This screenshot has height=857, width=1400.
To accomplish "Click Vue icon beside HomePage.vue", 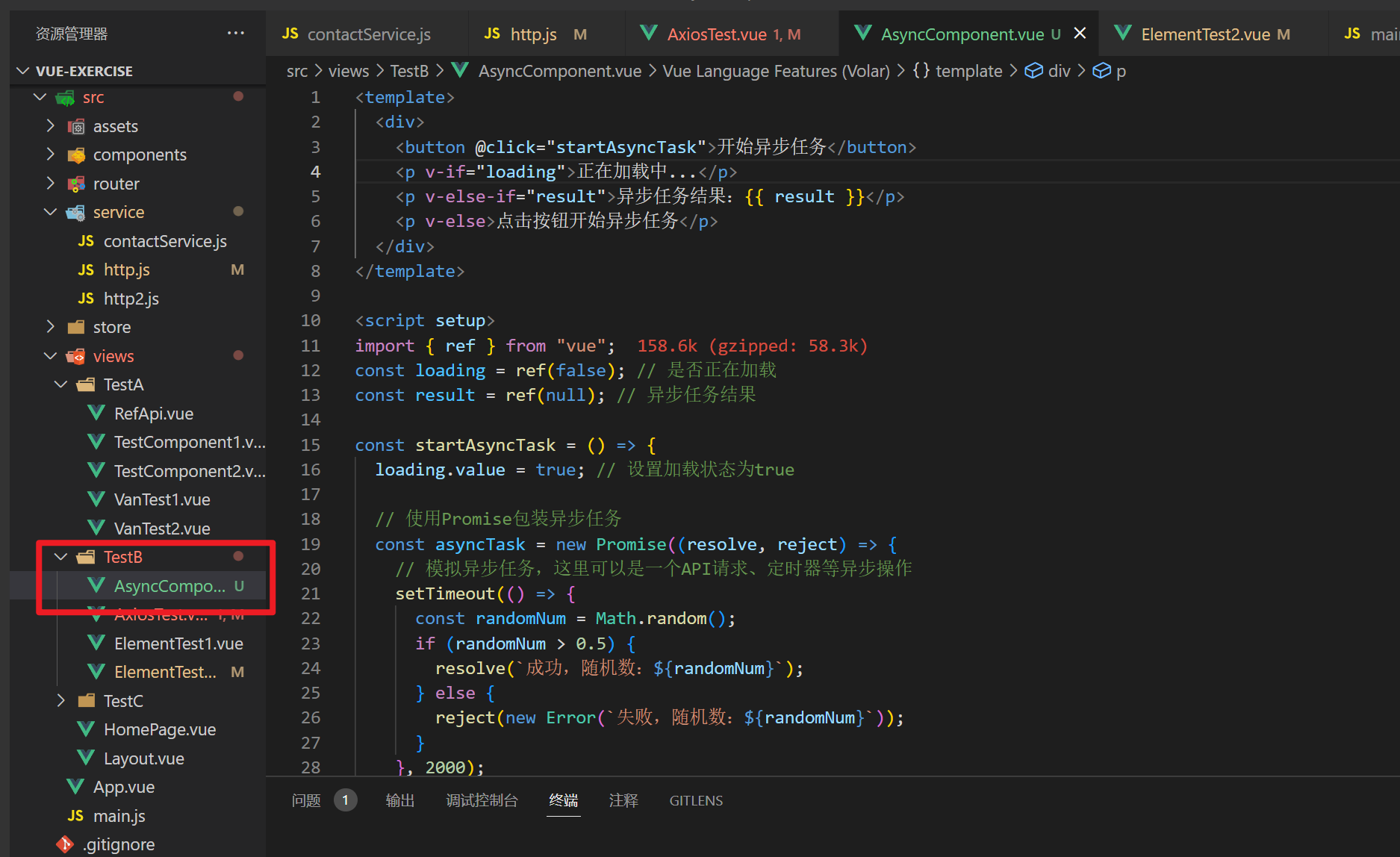I will coord(86,729).
